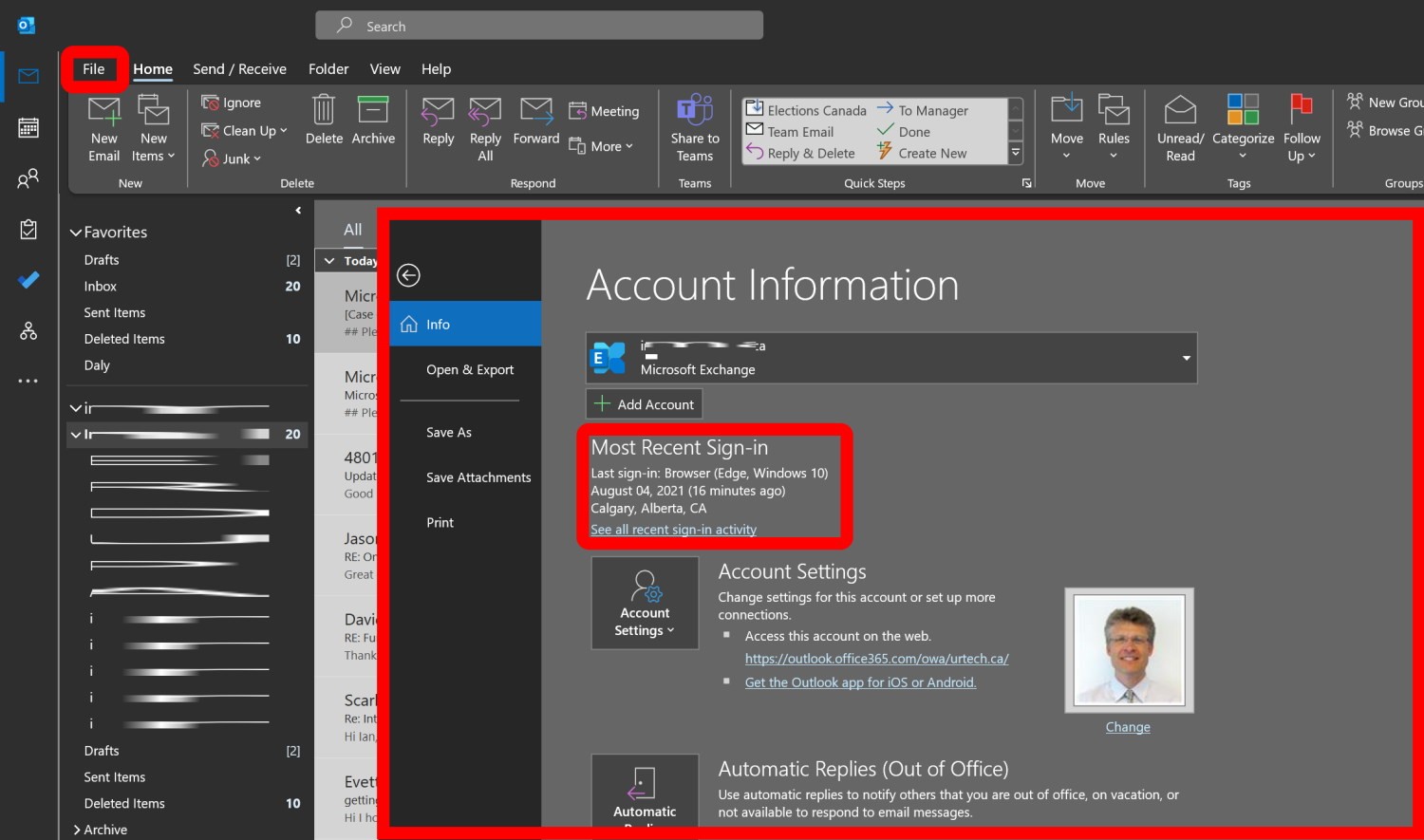The height and width of the screenshot is (840, 1424).
Task: Open See all recent sign-in activity link
Action: click(673, 530)
